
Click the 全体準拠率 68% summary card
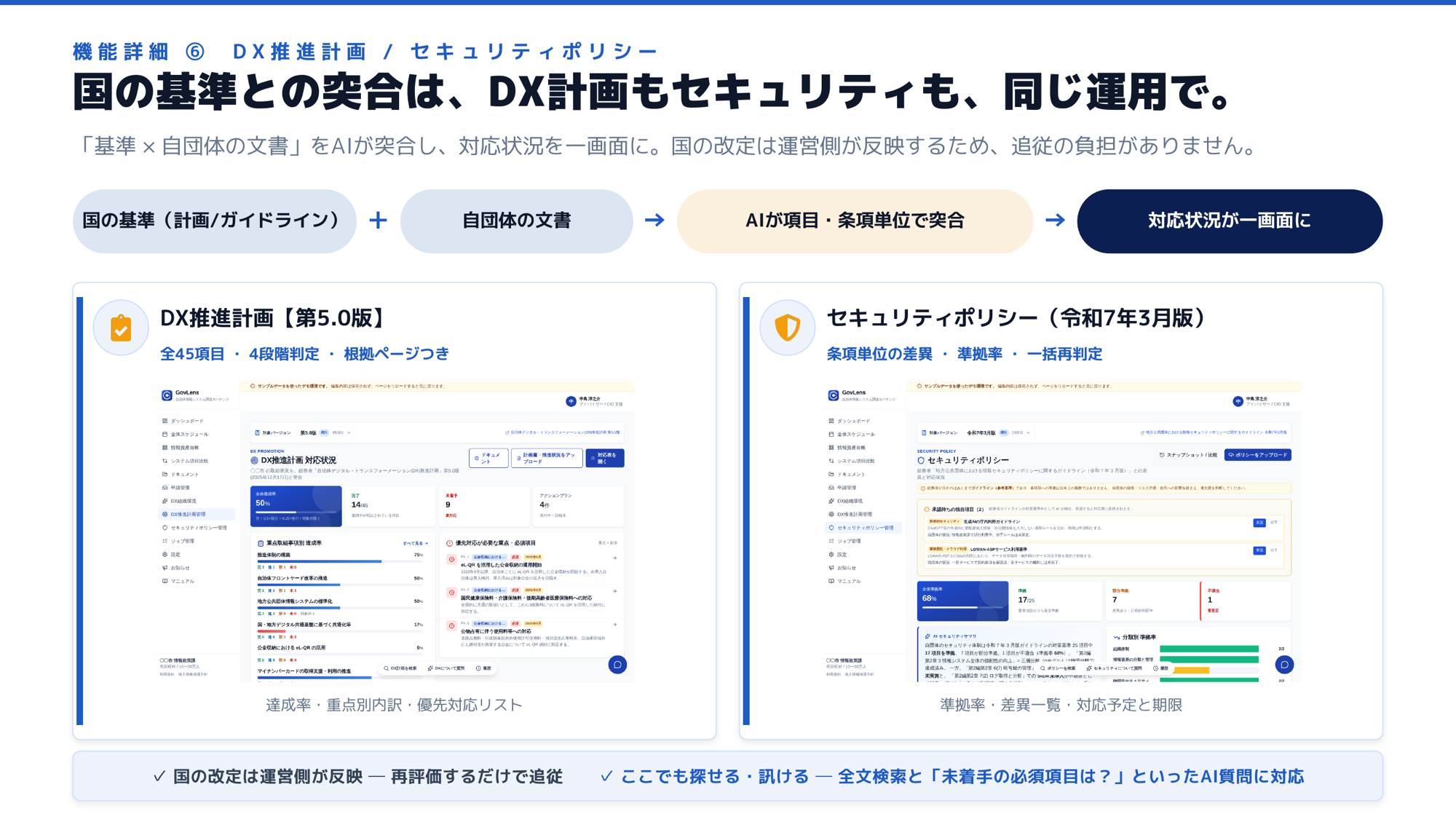tap(962, 601)
